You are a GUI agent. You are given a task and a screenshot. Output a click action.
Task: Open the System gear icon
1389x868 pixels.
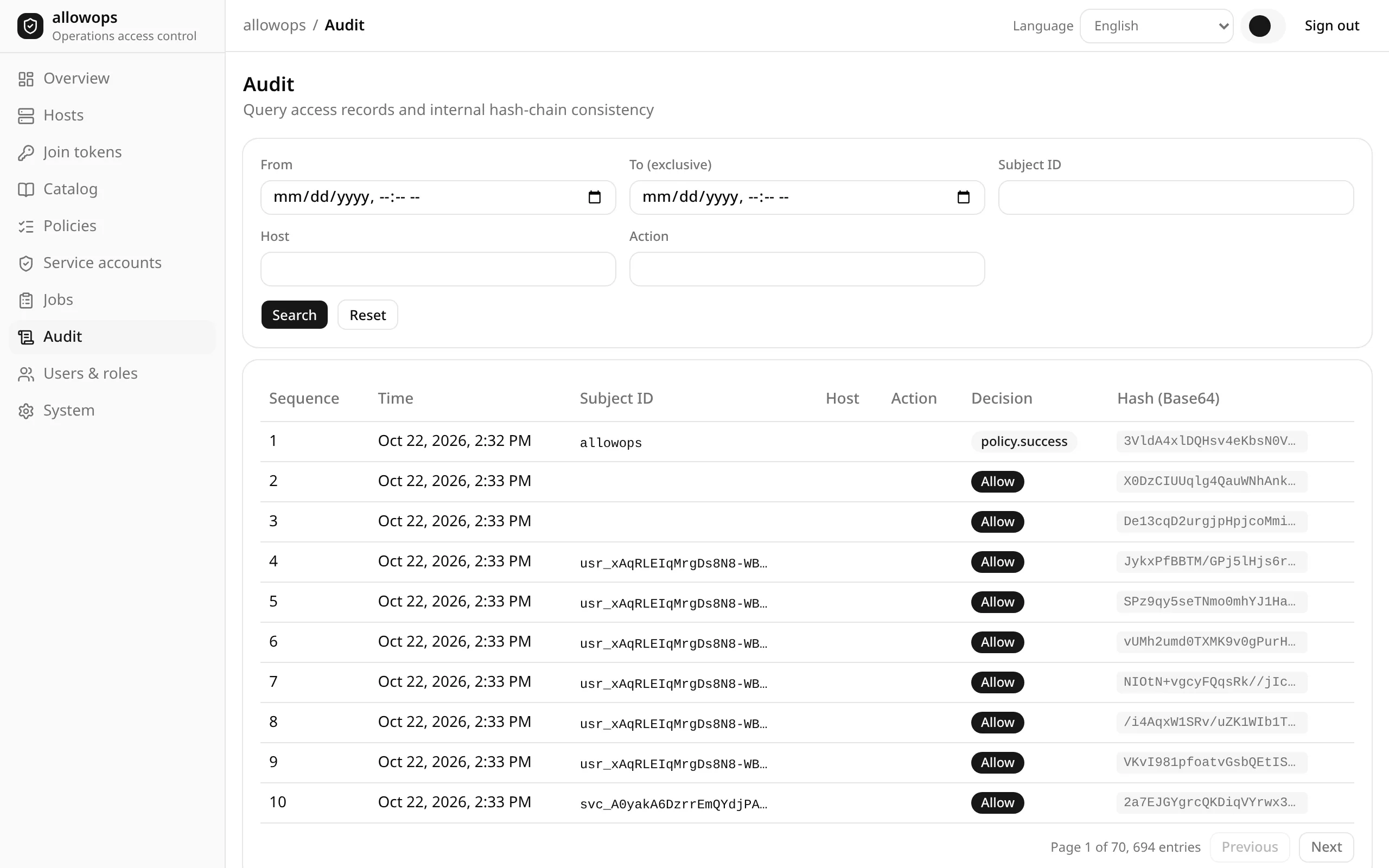[x=26, y=411]
